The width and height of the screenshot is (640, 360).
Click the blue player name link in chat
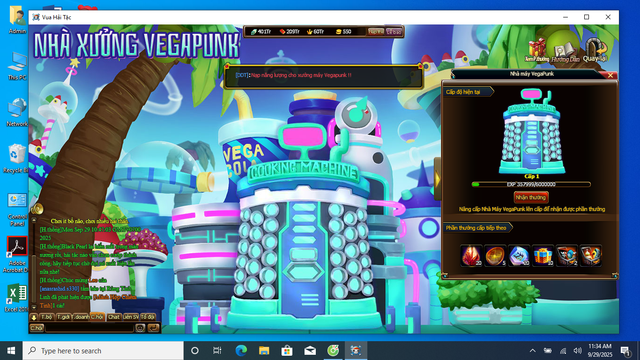click(x=60, y=289)
